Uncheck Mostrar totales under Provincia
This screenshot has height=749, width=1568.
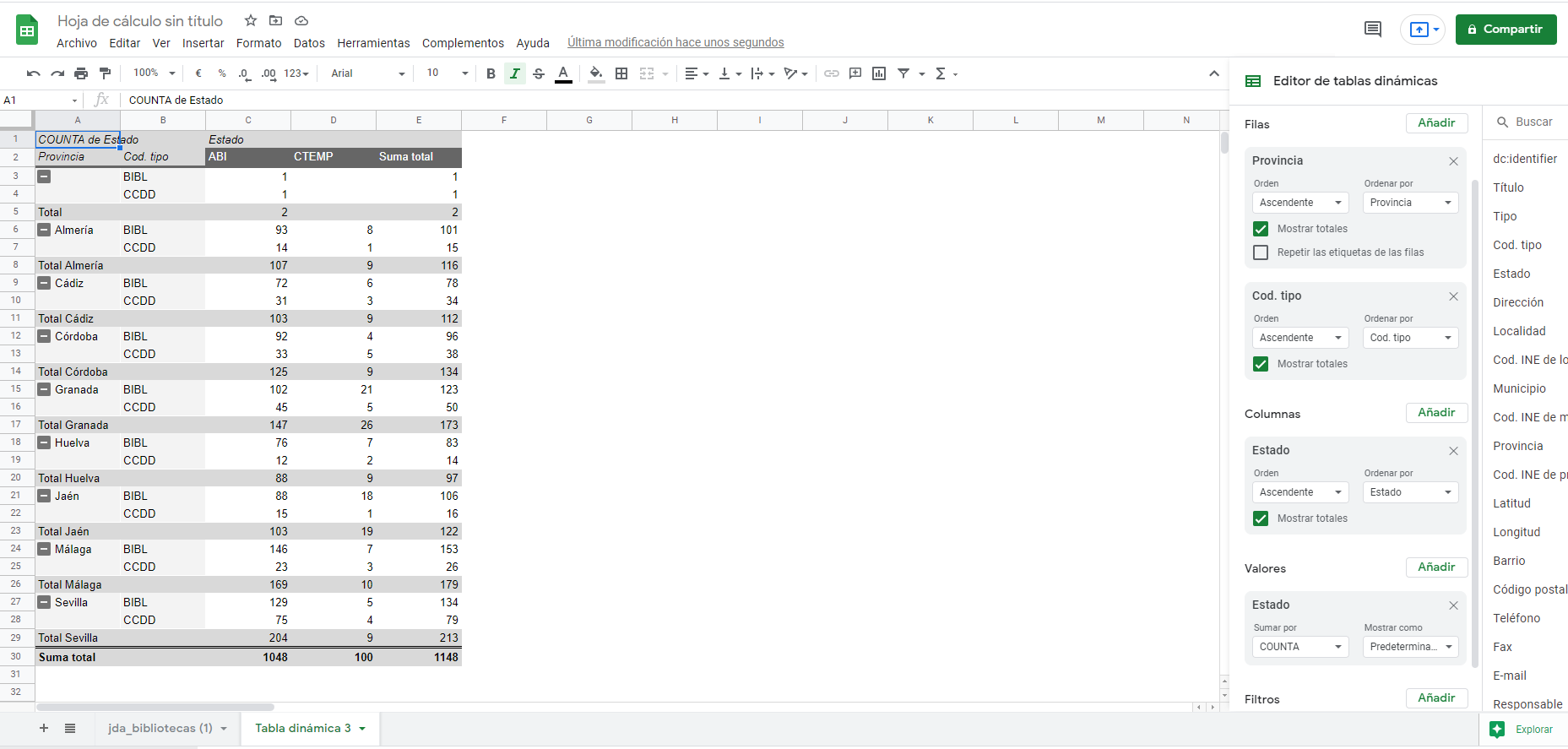pos(1261,229)
